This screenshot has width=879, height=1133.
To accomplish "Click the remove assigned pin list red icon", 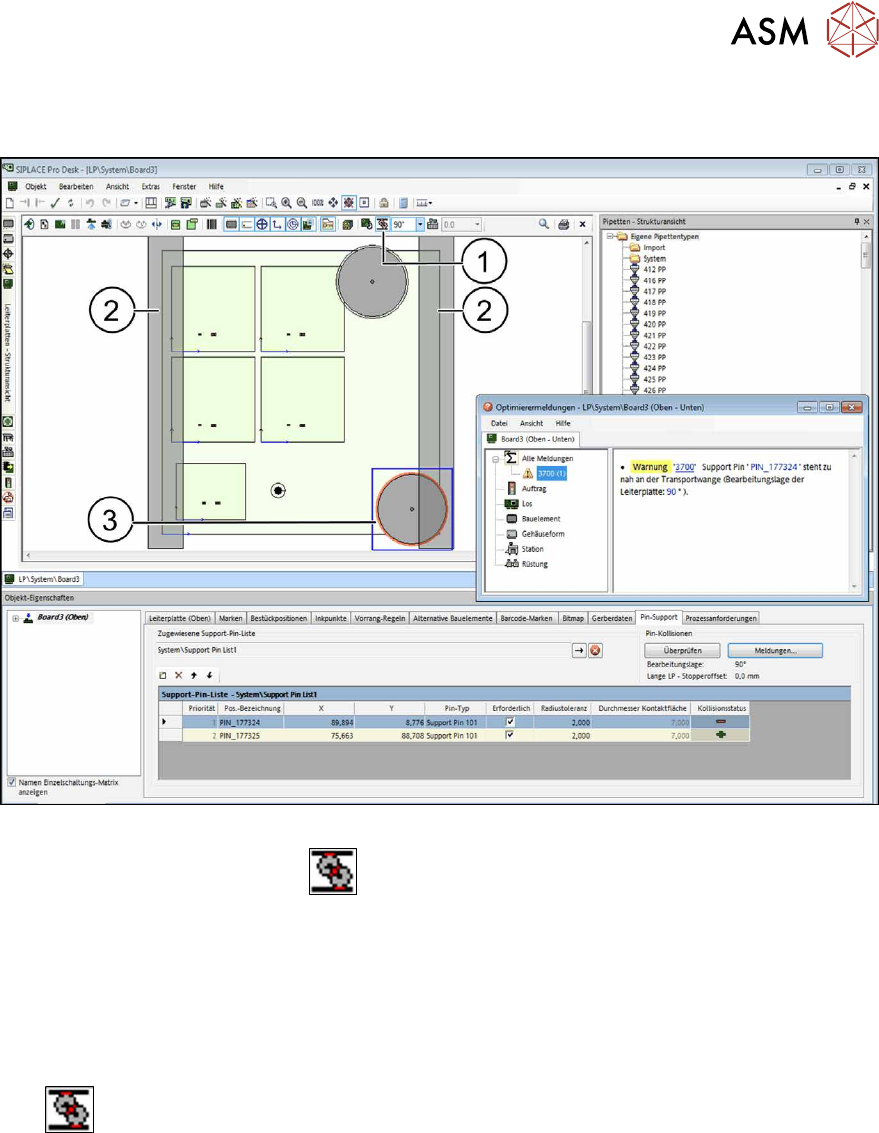I will pos(595,650).
